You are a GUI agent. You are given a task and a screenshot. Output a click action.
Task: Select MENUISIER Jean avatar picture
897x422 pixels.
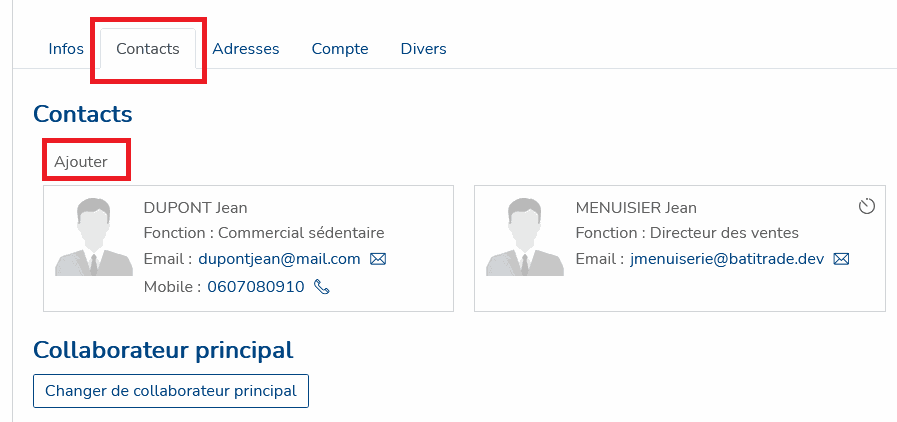click(x=525, y=237)
